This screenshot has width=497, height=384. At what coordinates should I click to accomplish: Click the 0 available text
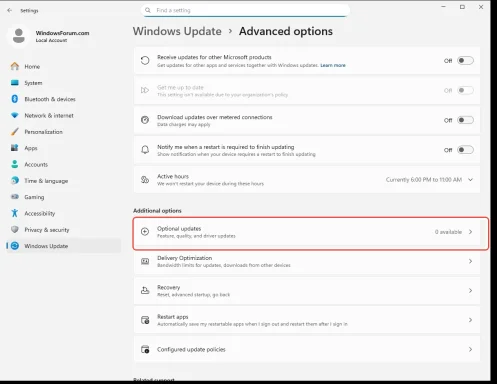pyautogui.click(x=448, y=232)
